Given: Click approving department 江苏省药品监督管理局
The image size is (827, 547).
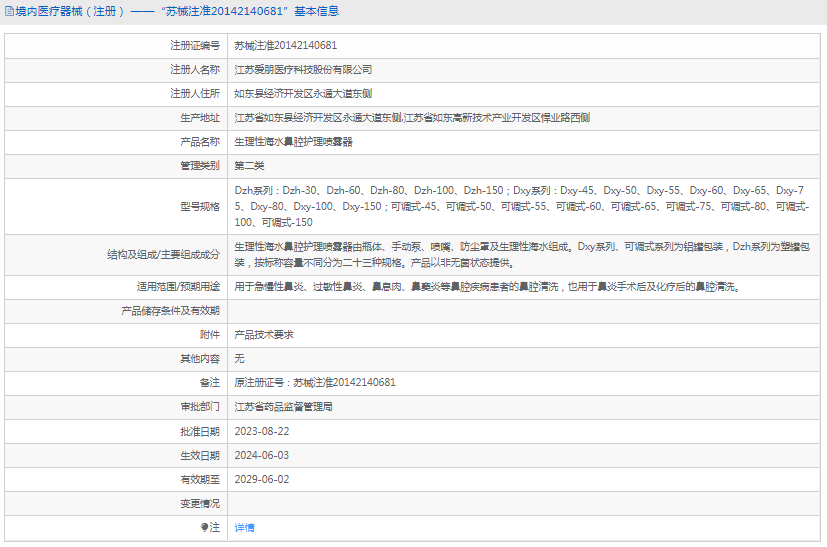Looking at the screenshot, I should pyautogui.click(x=283, y=407).
